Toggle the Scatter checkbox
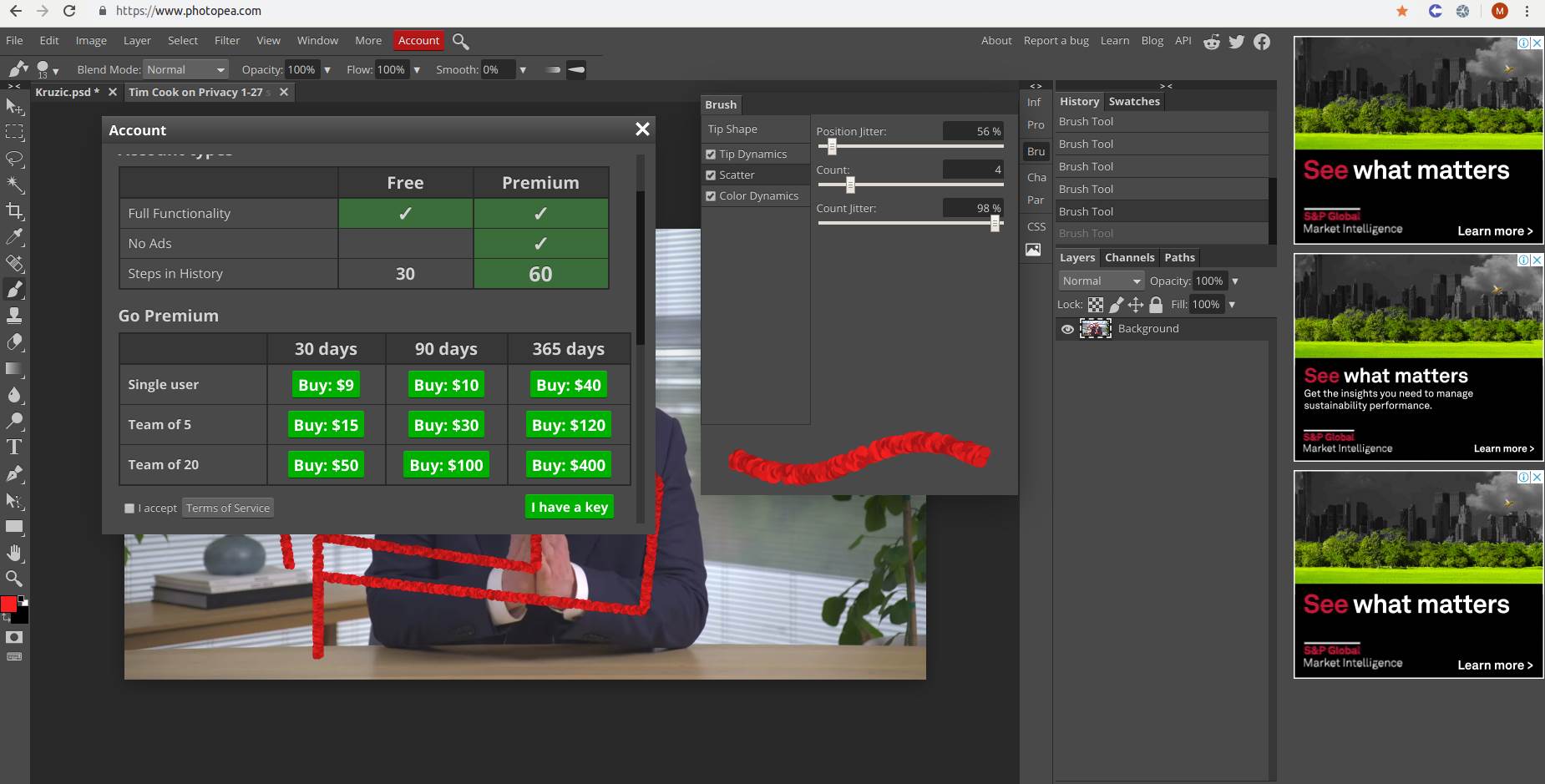Viewport: 1545px width, 784px height. [x=711, y=175]
